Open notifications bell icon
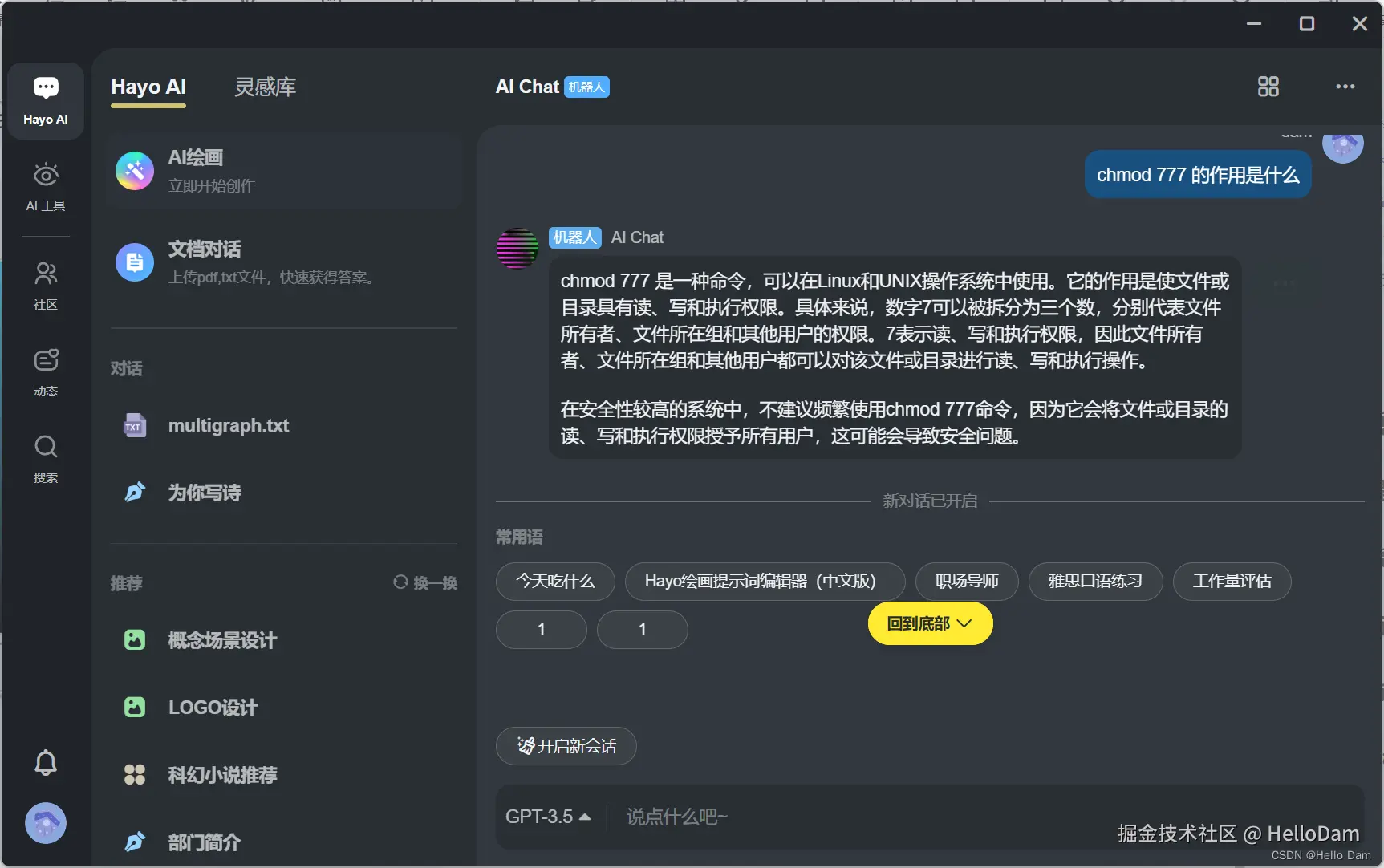This screenshot has height=868, width=1384. tap(46, 762)
